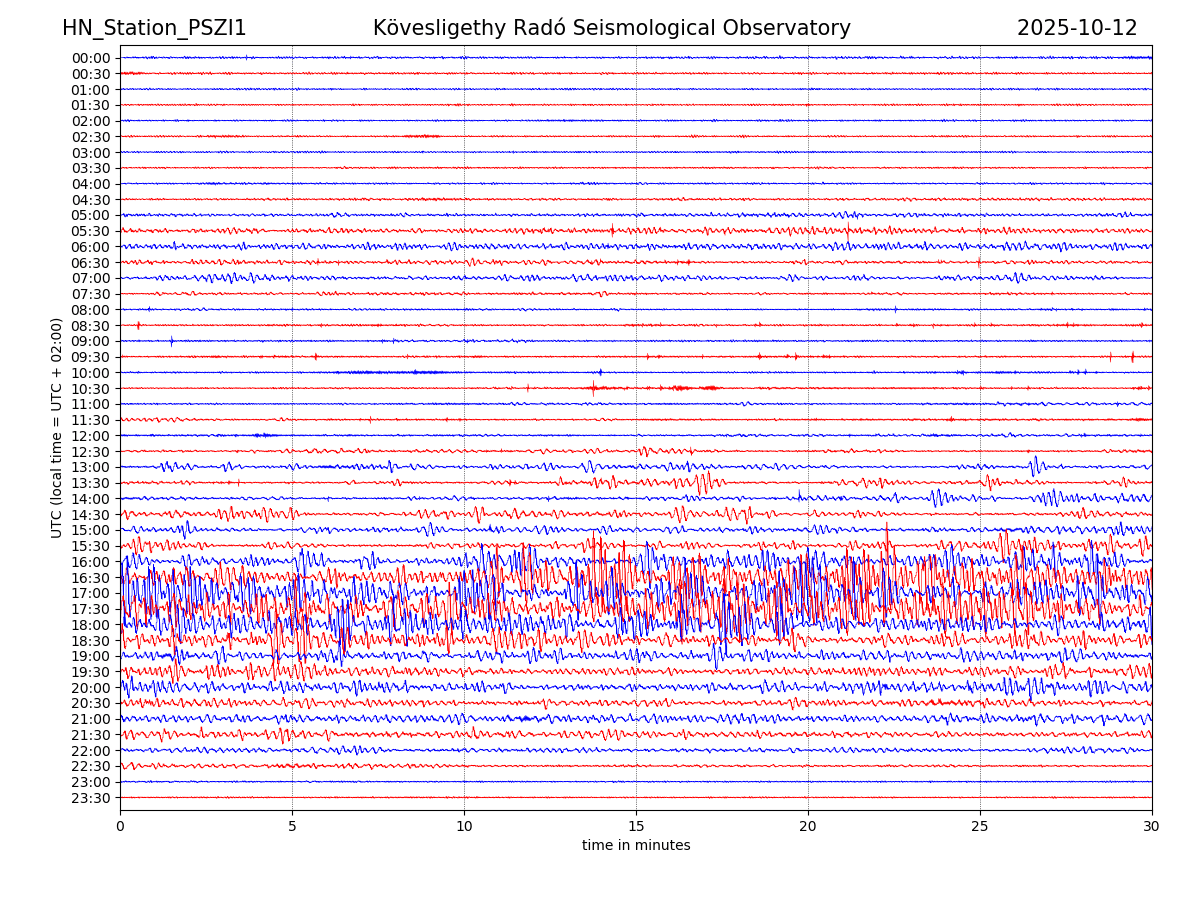The width and height of the screenshot is (1200, 900).
Task: Select the 00:00 row time label
Action: 90,58
